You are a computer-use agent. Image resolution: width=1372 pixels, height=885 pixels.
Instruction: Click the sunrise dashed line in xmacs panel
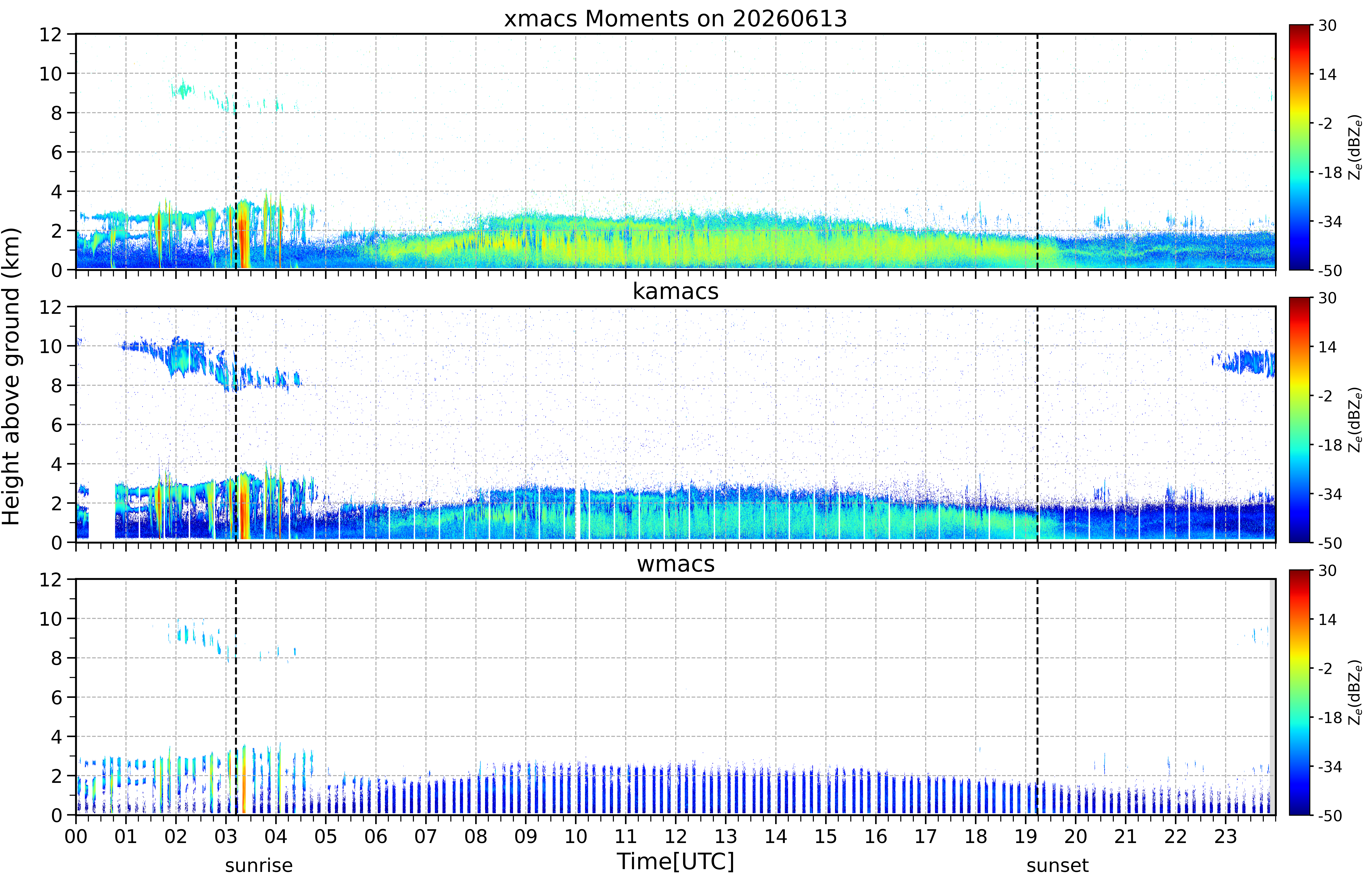[236, 151]
